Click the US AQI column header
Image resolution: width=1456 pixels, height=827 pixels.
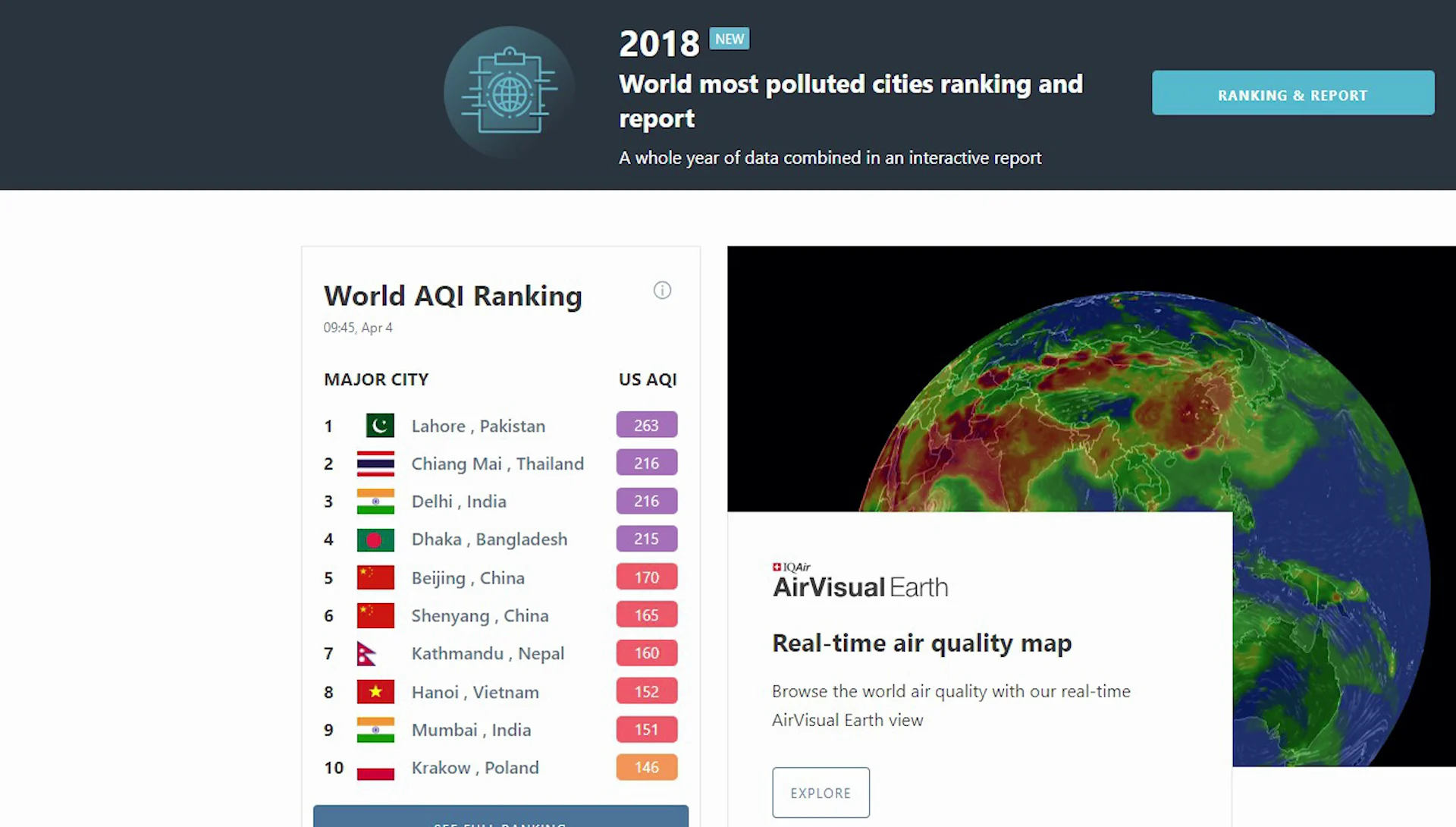pos(648,379)
